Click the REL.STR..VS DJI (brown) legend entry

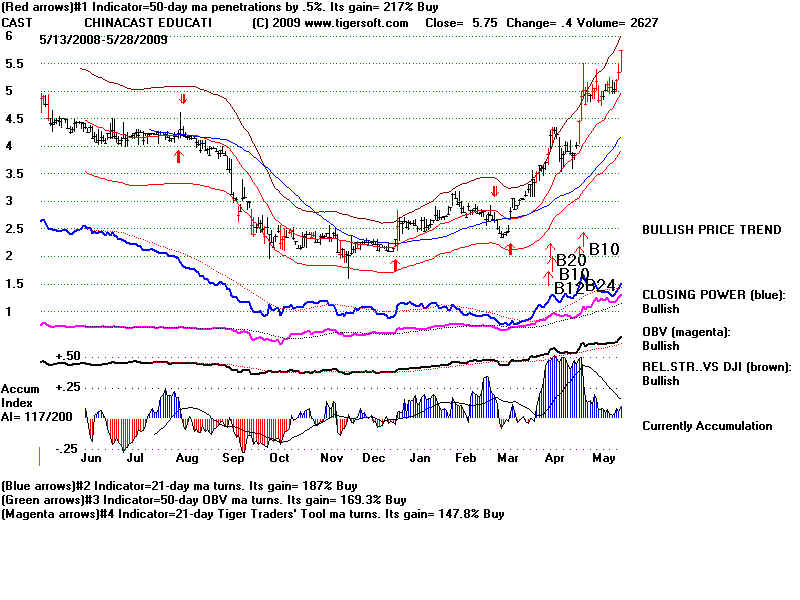(x=714, y=367)
